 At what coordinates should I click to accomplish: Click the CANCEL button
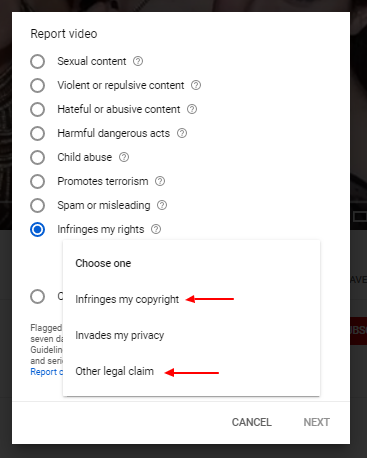tap(252, 422)
